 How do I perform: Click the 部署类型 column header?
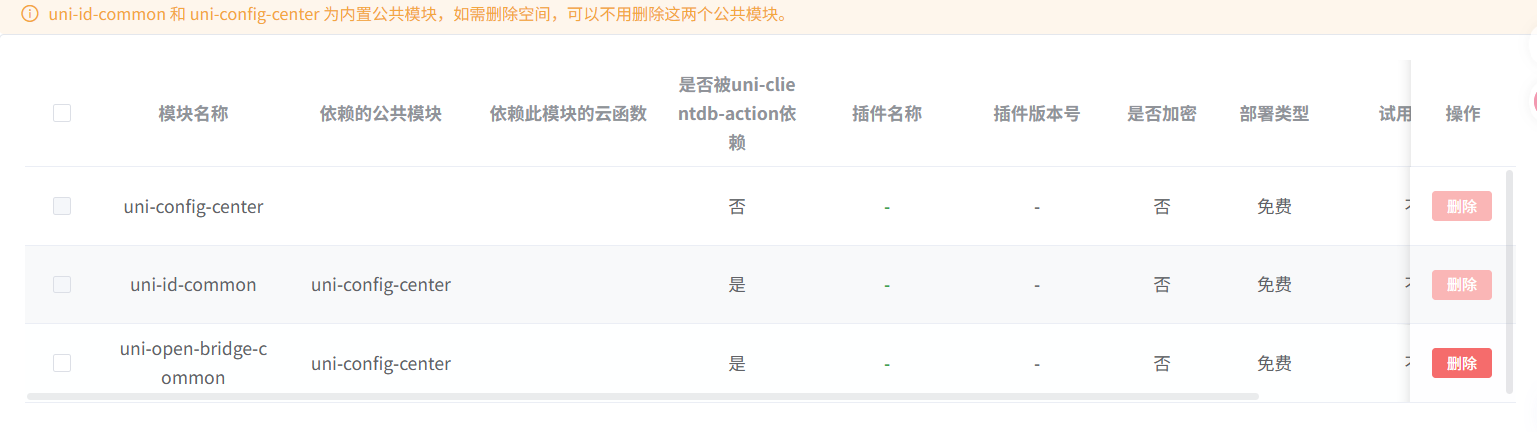pyautogui.click(x=1273, y=114)
